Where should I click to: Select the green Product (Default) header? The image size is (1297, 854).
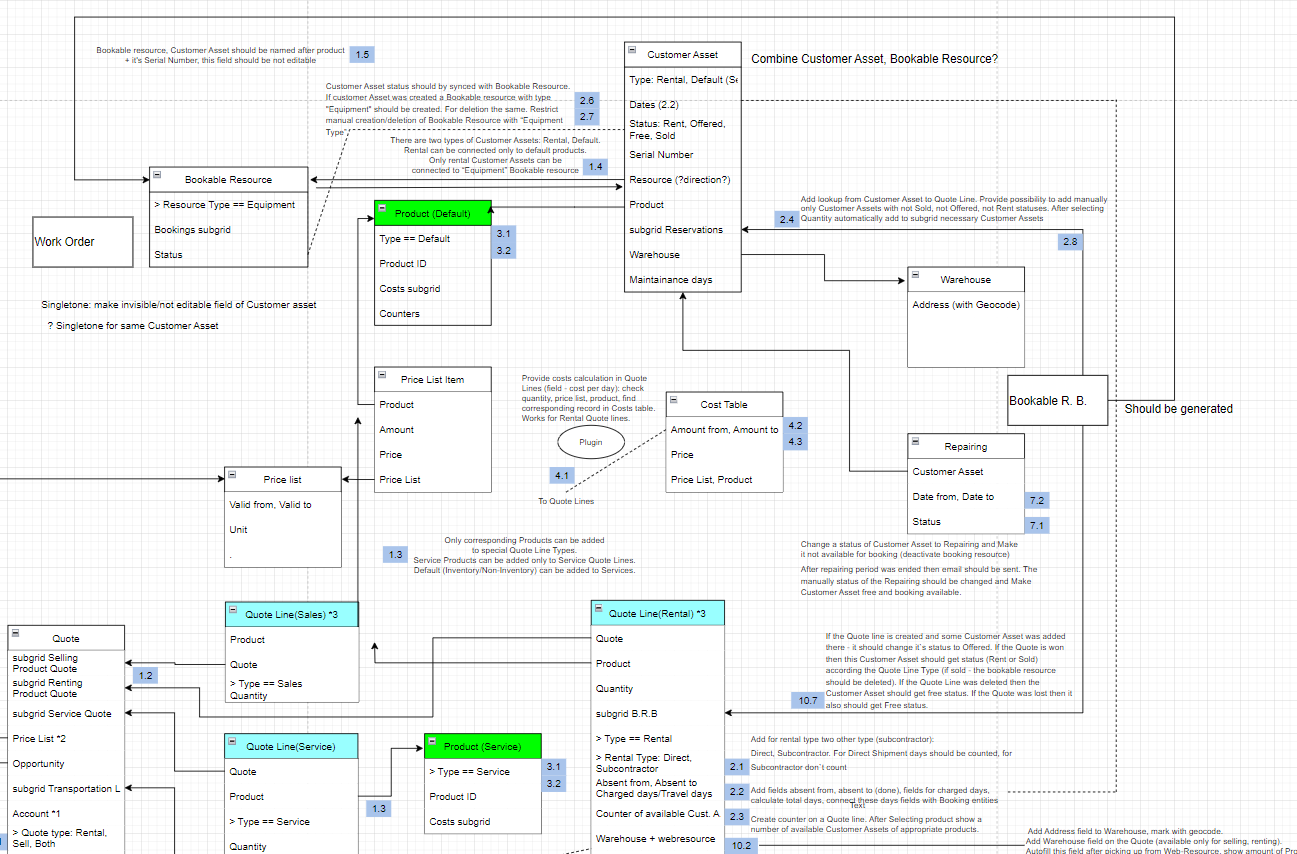tap(433, 213)
